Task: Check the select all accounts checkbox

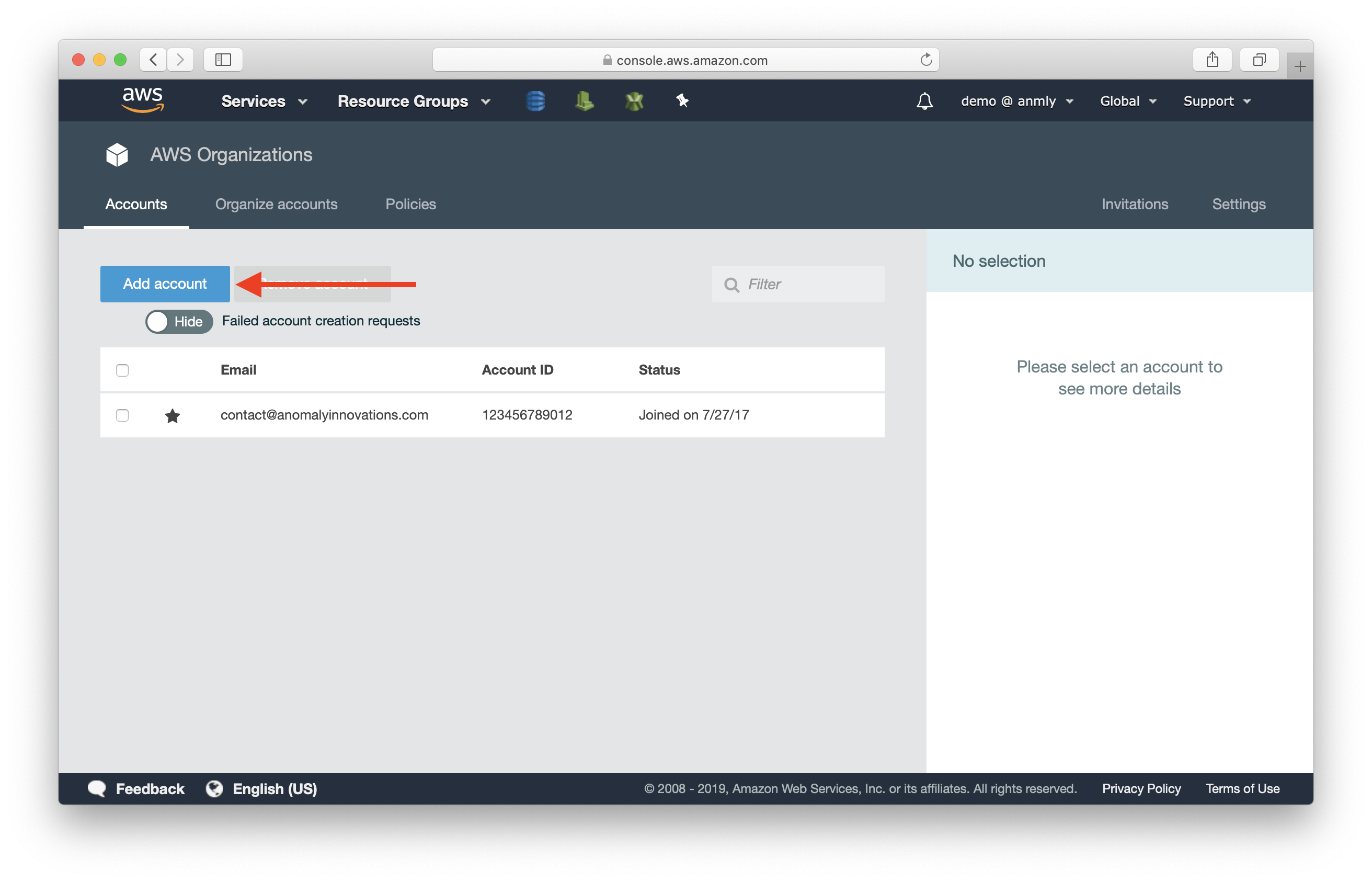Action: [x=122, y=369]
